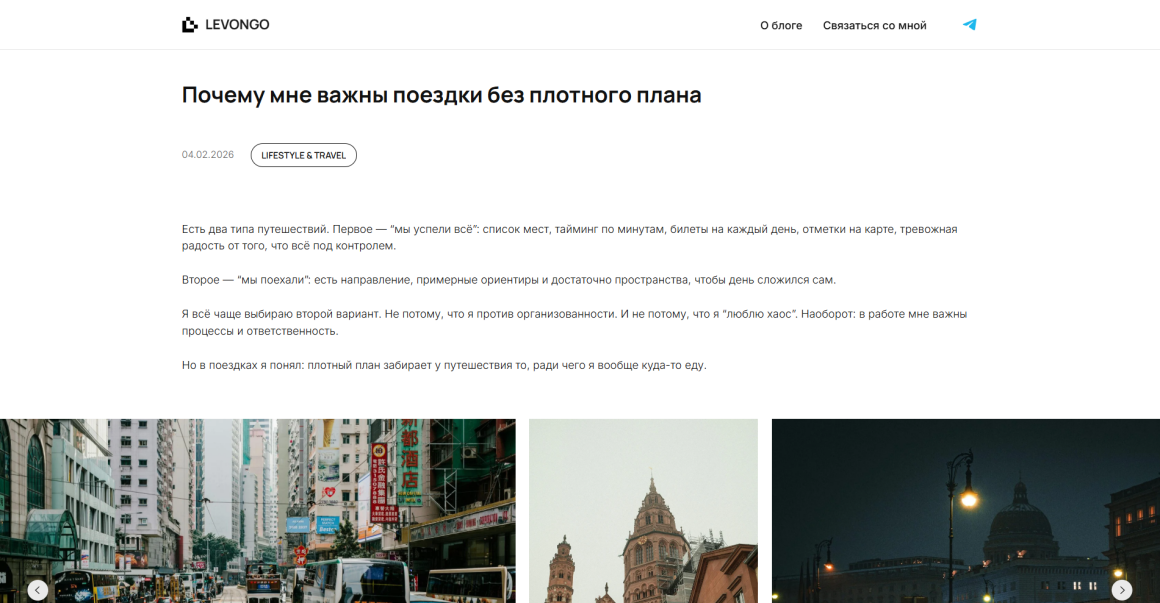Click the glowing street lamp in night photo

[967, 496]
